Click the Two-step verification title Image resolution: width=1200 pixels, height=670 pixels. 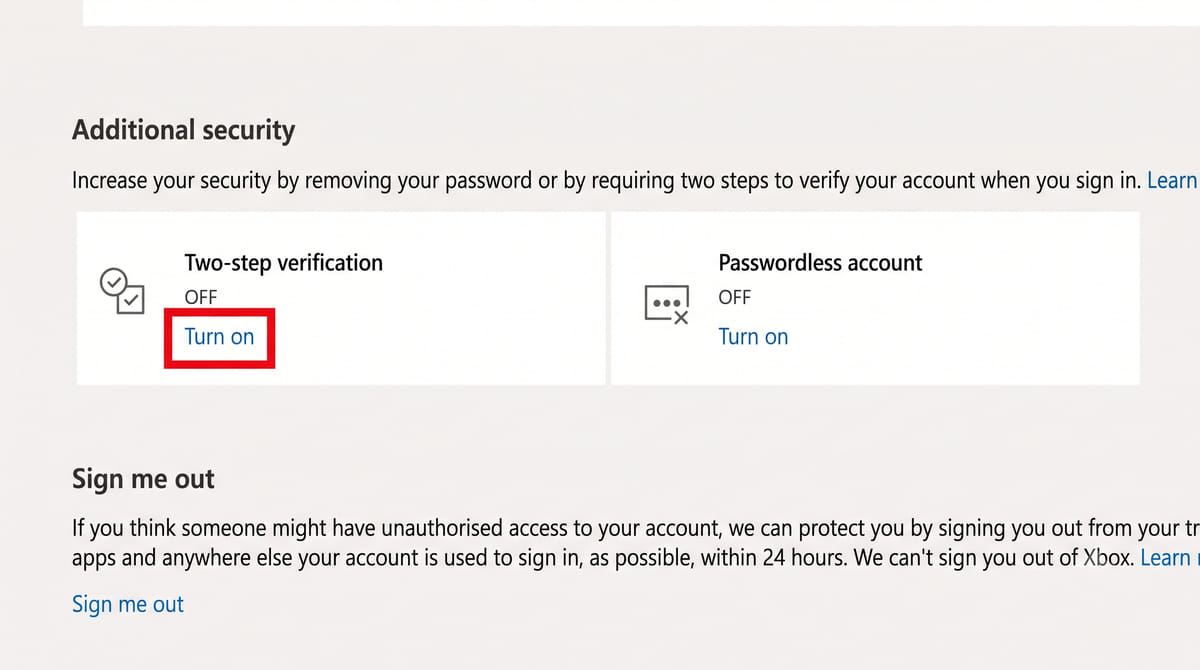(284, 263)
